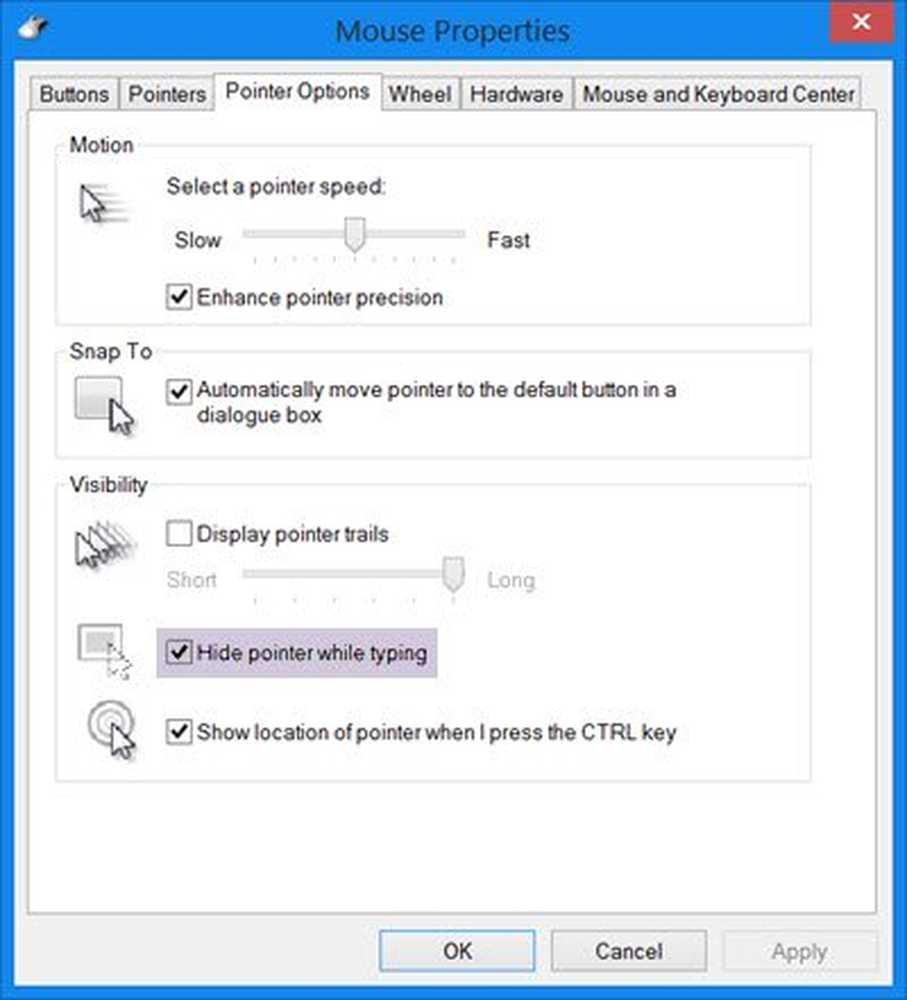Click the CTRL key pointer location icon
907x1000 pixels.
(x=109, y=732)
